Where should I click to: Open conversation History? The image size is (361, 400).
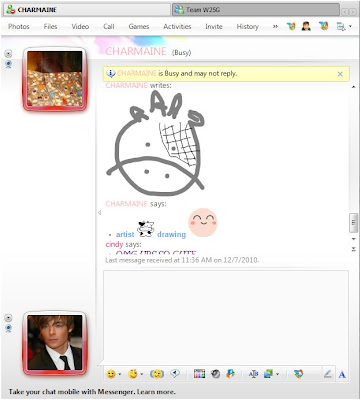click(x=247, y=27)
